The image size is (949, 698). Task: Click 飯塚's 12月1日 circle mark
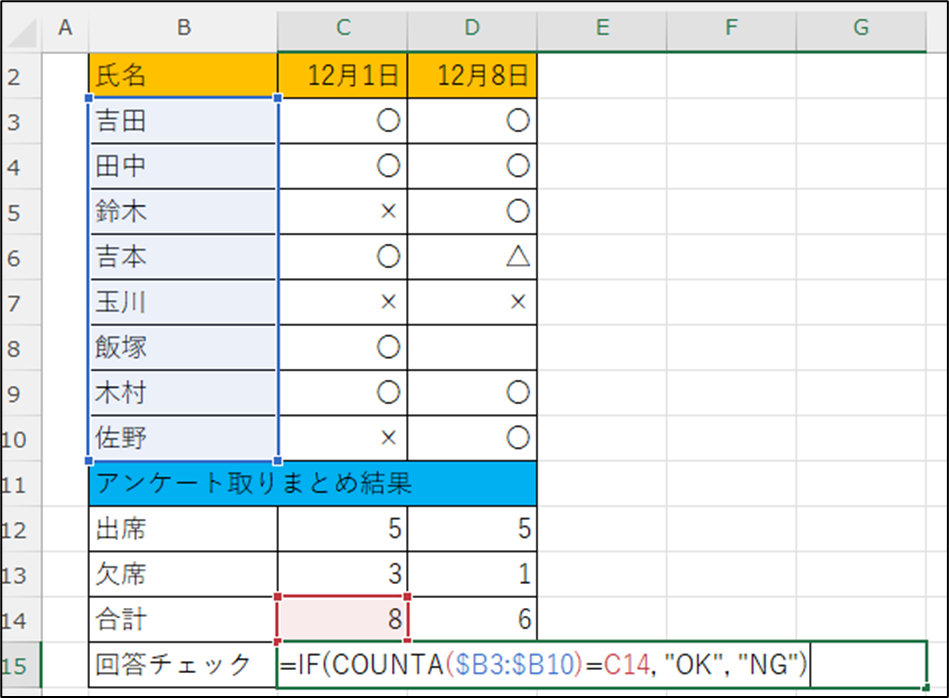click(389, 347)
